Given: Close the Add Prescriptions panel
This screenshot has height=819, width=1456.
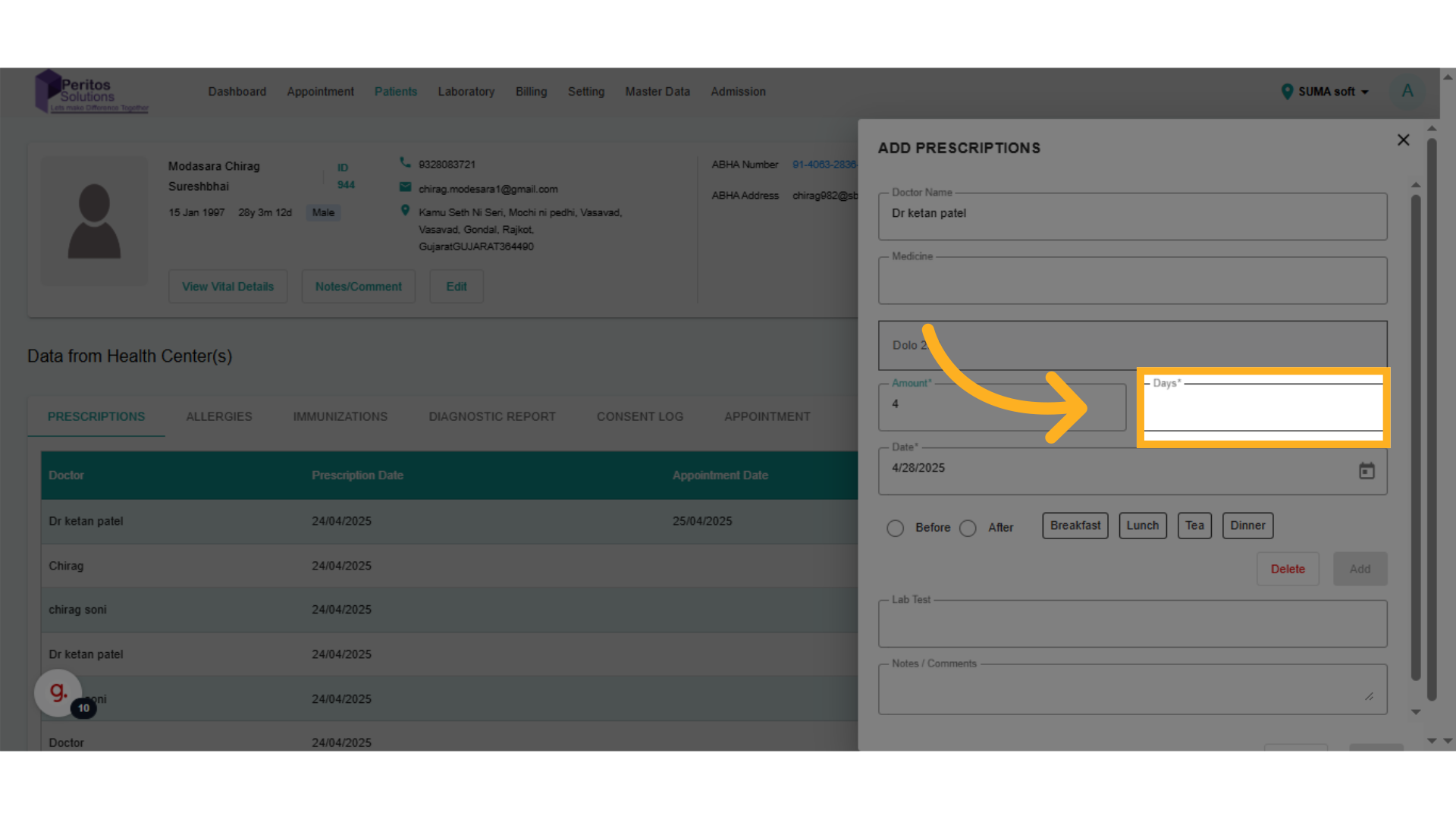Looking at the screenshot, I should [x=1403, y=140].
